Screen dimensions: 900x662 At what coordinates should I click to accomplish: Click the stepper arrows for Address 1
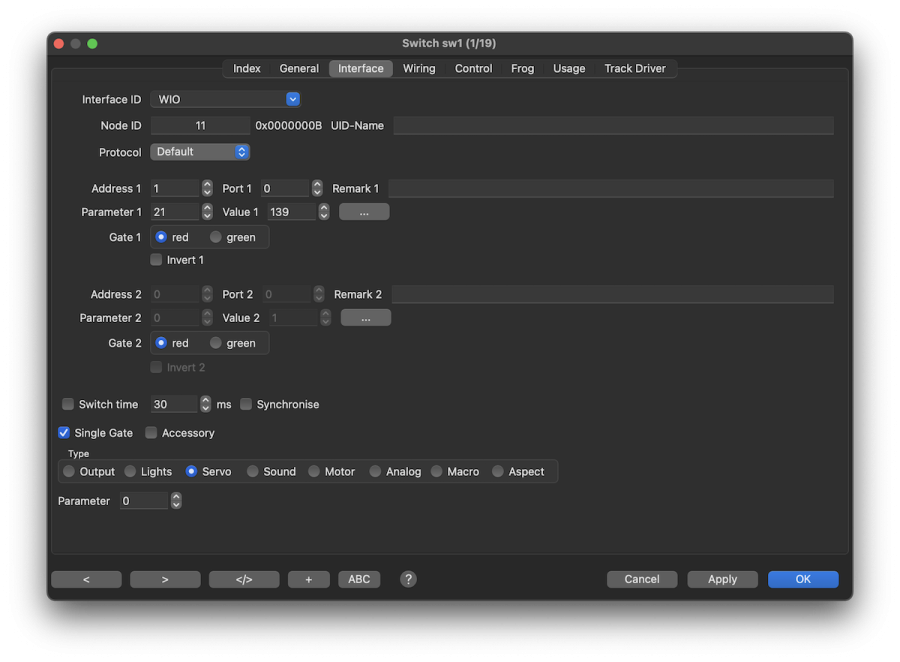tap(207, 188)
